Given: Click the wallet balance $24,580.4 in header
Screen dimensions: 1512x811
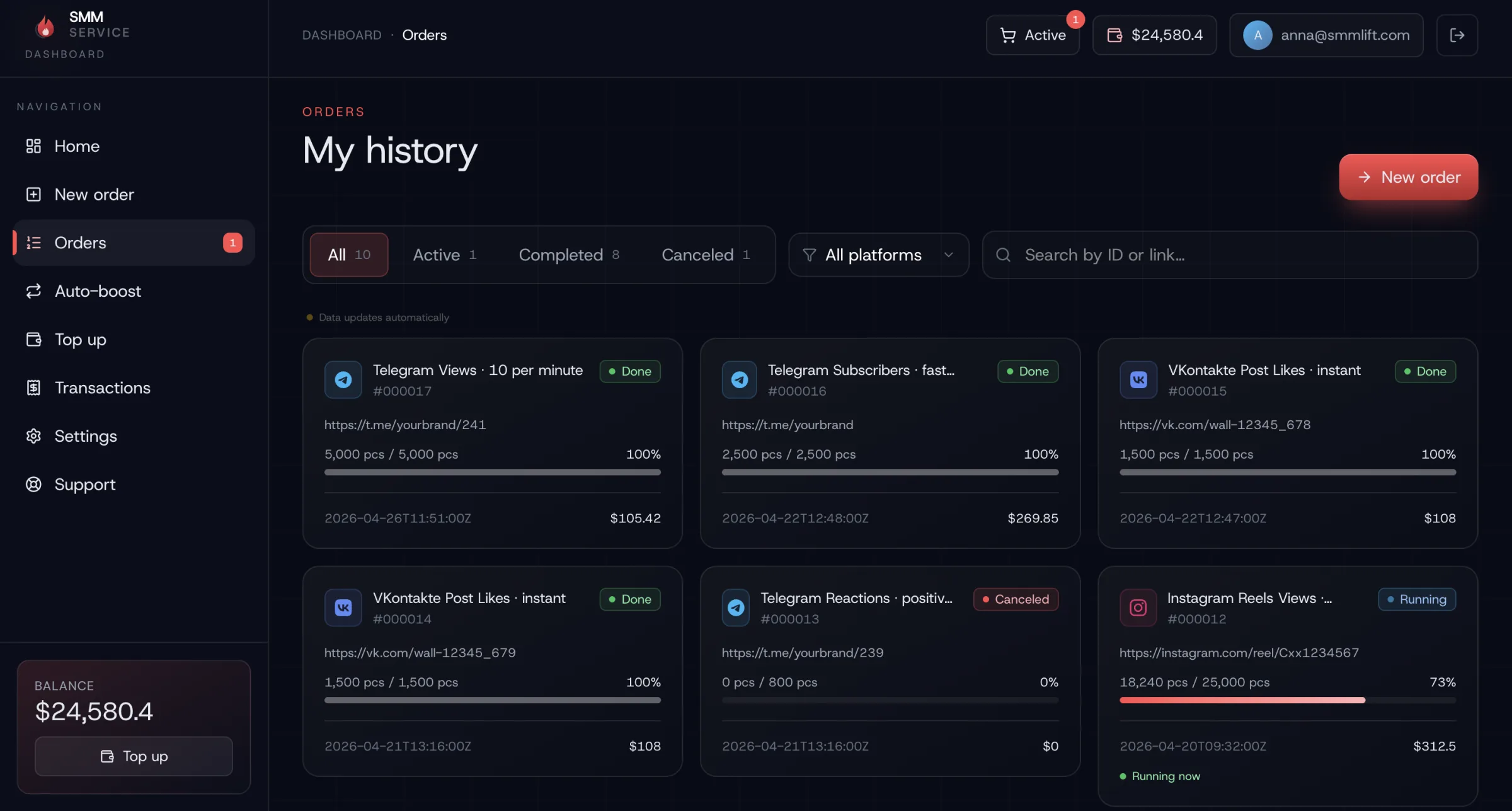Looking at the screenshot, I should click(1154, 35).
